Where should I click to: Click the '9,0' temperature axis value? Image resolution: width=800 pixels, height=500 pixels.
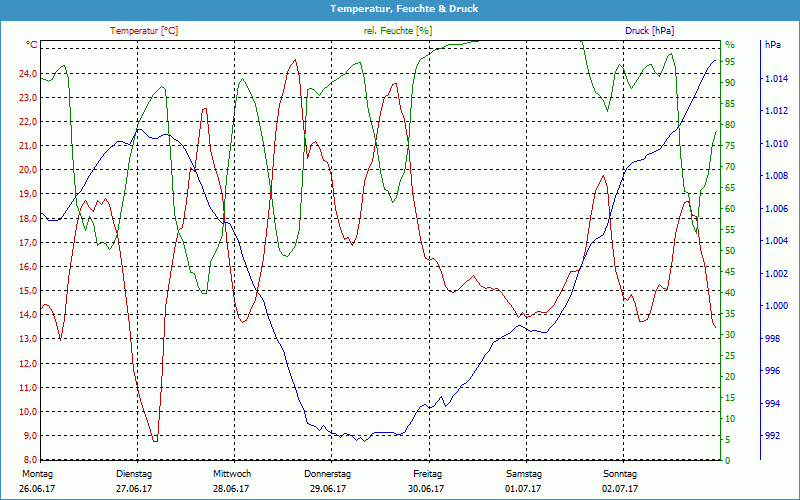tap(30, 436)
